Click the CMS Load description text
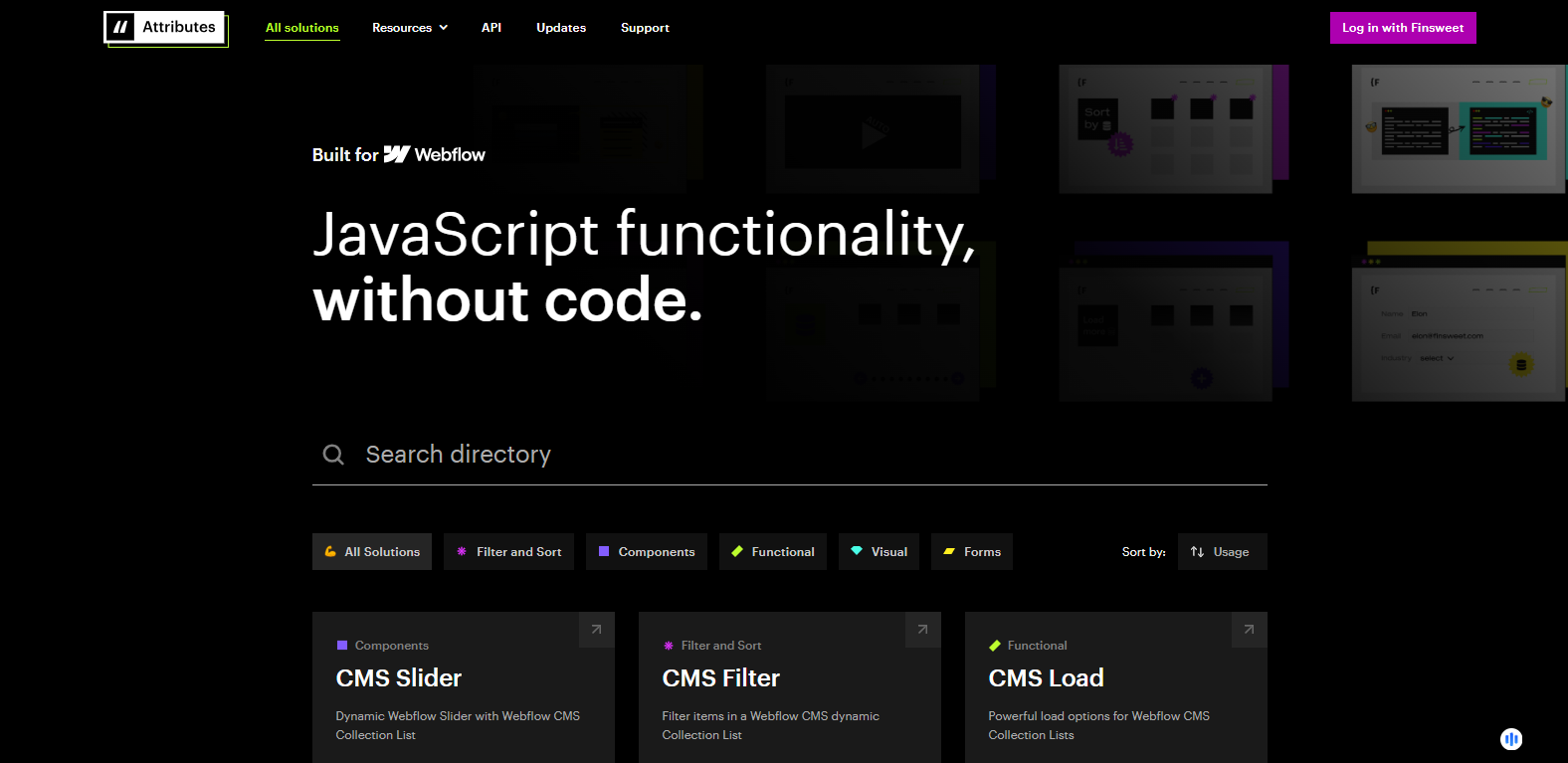 click(x=1099, y=725)
